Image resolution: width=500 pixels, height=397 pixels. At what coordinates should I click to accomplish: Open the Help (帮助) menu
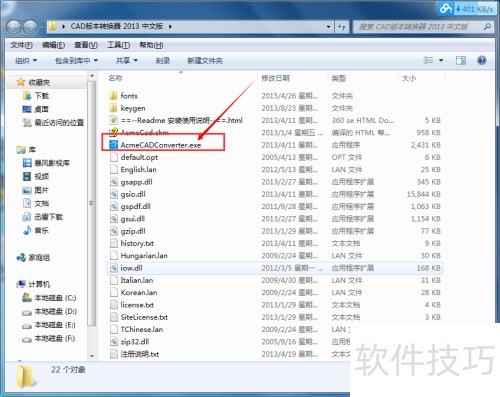151,45
